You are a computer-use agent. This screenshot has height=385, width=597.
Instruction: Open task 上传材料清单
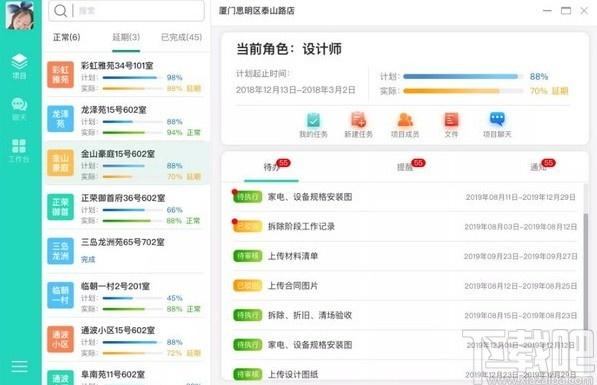coord(293,256)
